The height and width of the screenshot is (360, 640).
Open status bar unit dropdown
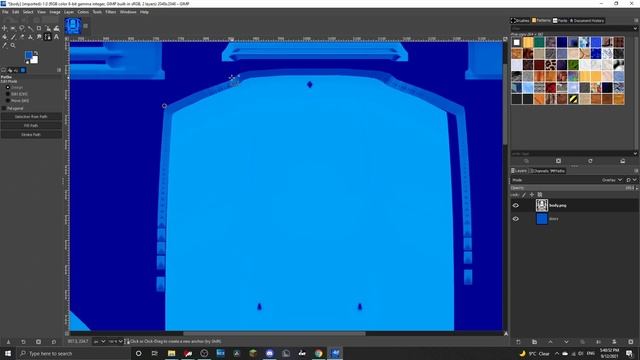click(x=99, y=341)
